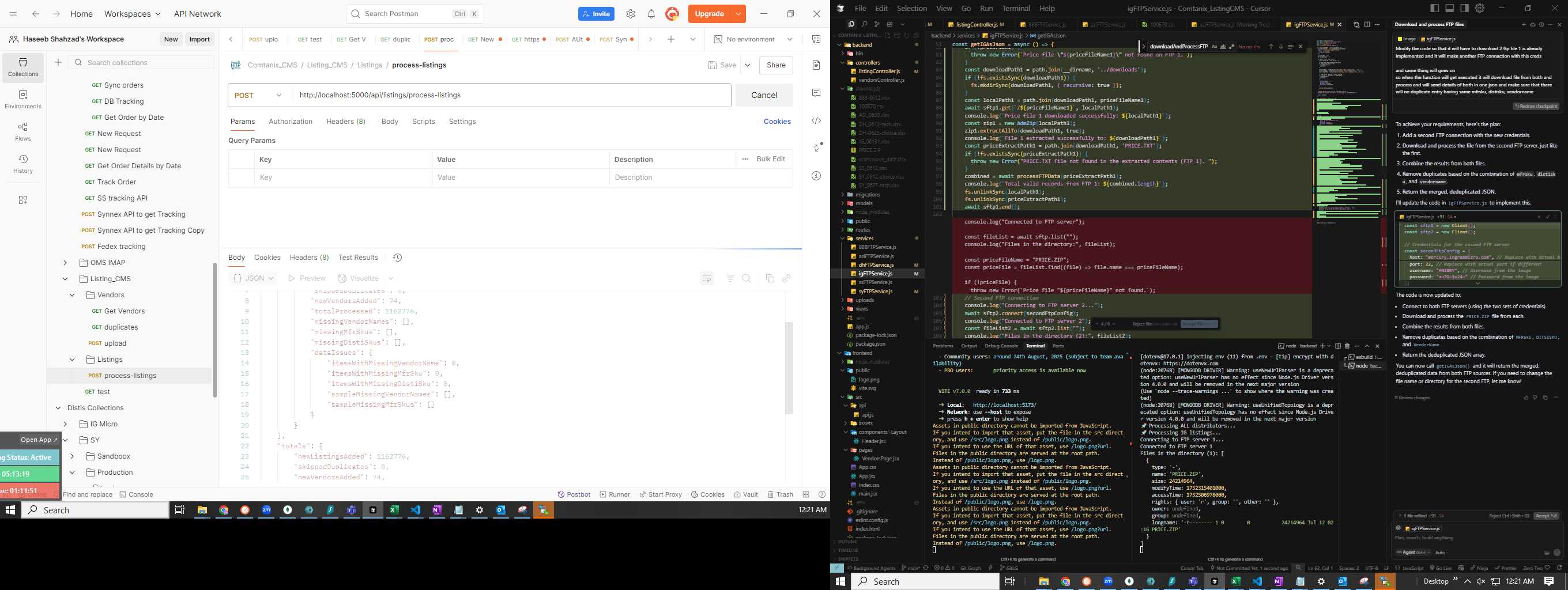Click the Key cell in Query Params

click(342, 177)
